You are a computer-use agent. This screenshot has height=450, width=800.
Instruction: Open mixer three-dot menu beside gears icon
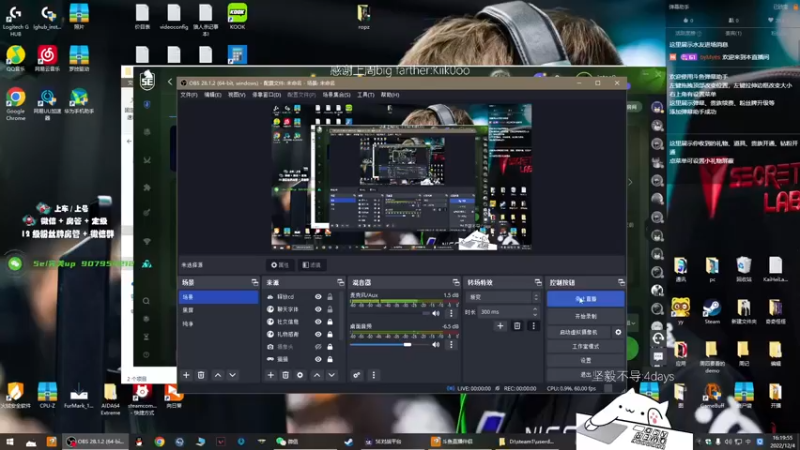tap(373, 375)
